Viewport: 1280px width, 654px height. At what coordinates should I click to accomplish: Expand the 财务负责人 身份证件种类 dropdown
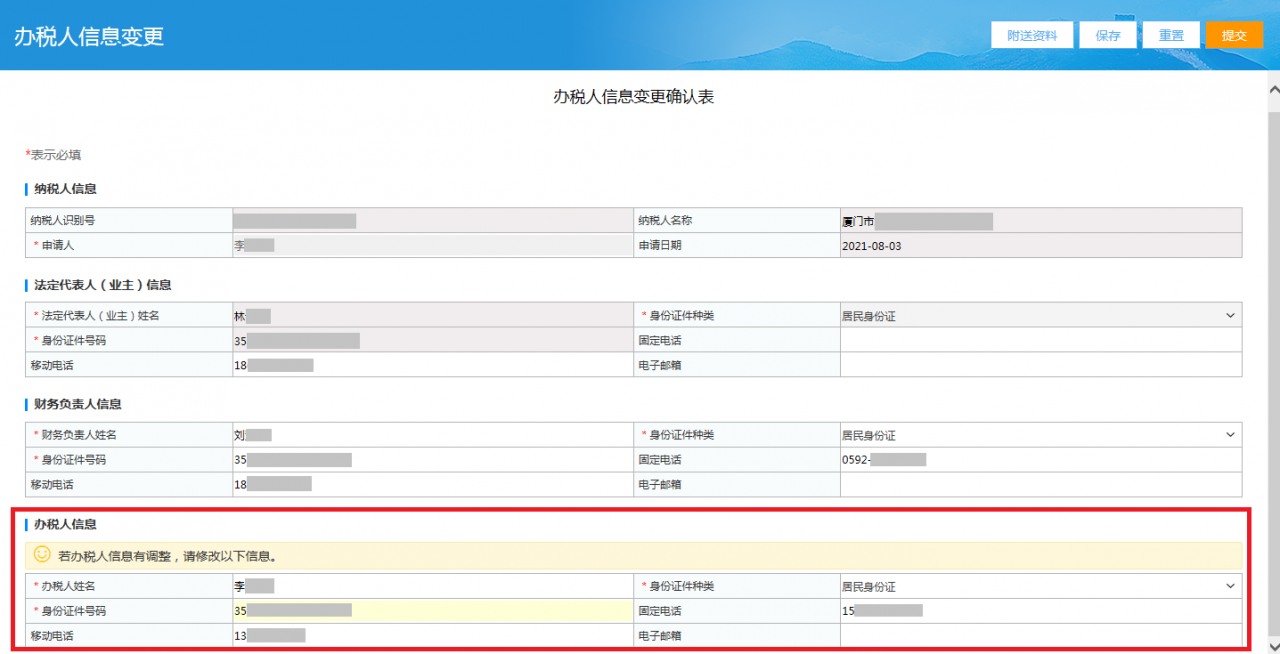pyautogui.click(x=1229, y=434)
